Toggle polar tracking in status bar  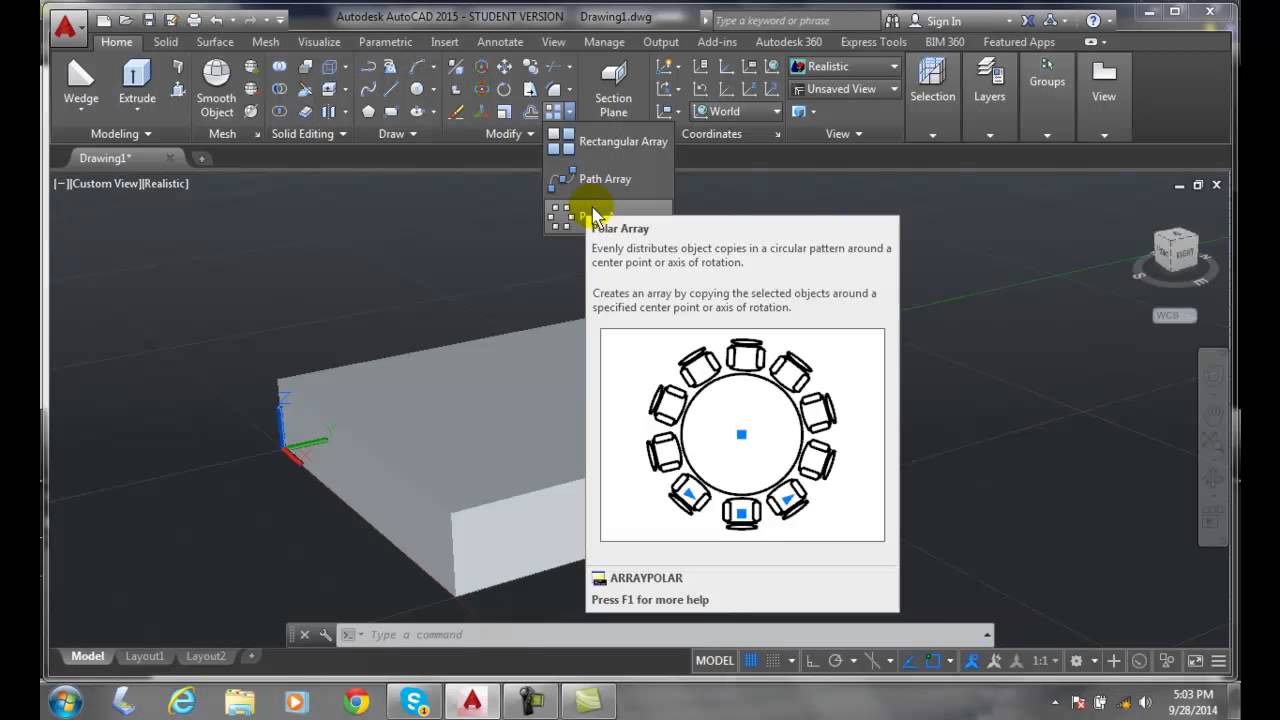(835, 661)
